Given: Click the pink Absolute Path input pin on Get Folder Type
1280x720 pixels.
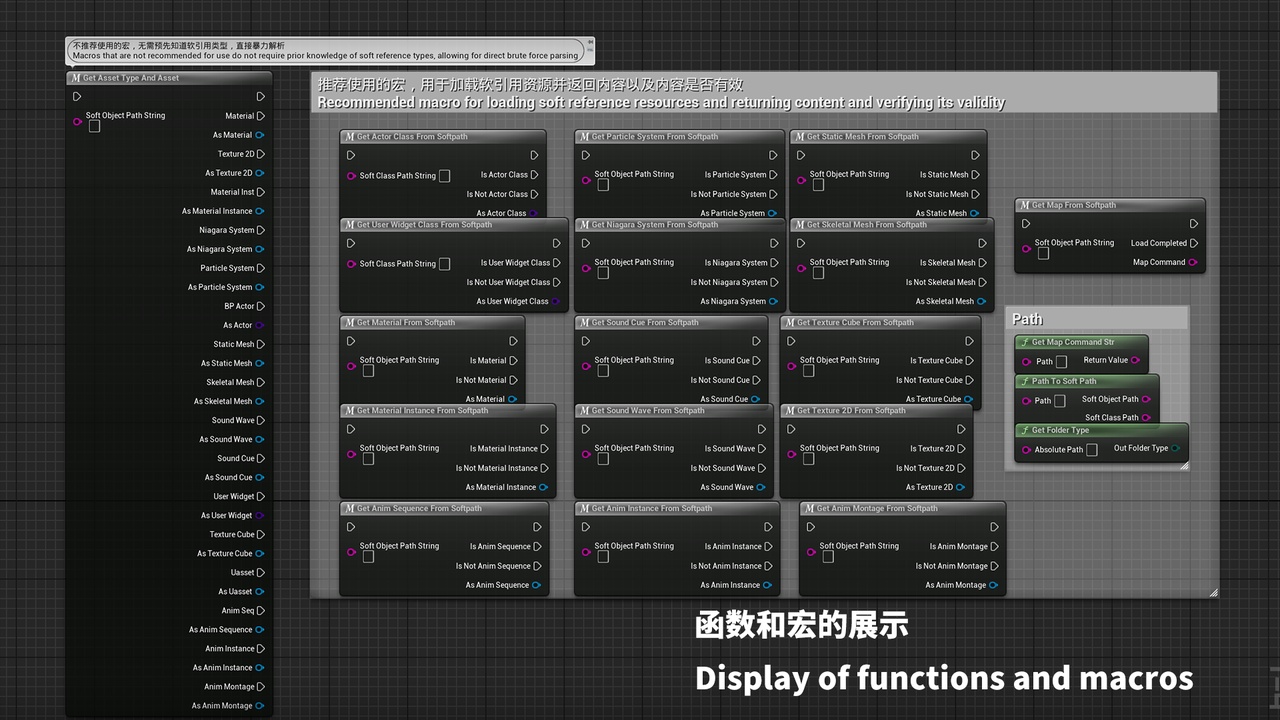Looking at the screenshot, I should click(x=1026, y=450).
